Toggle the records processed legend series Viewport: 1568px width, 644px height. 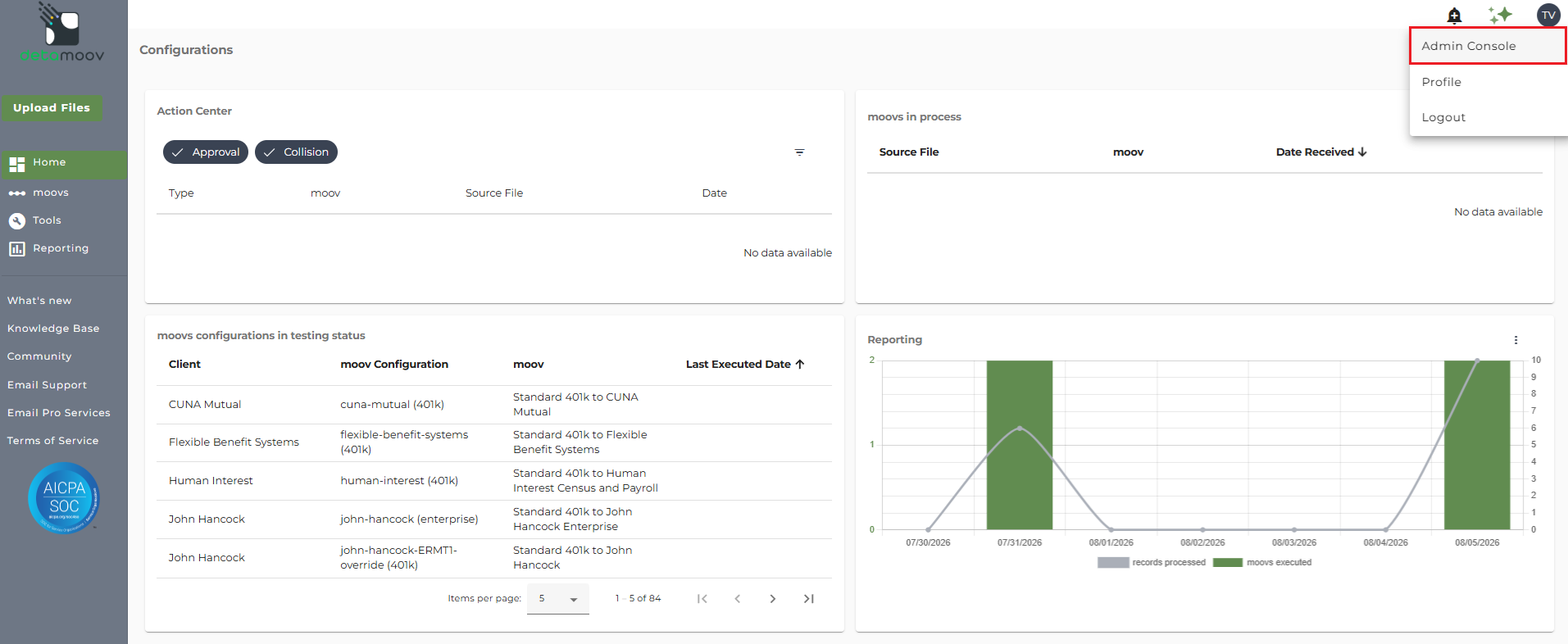click(x=1152, y=563)
